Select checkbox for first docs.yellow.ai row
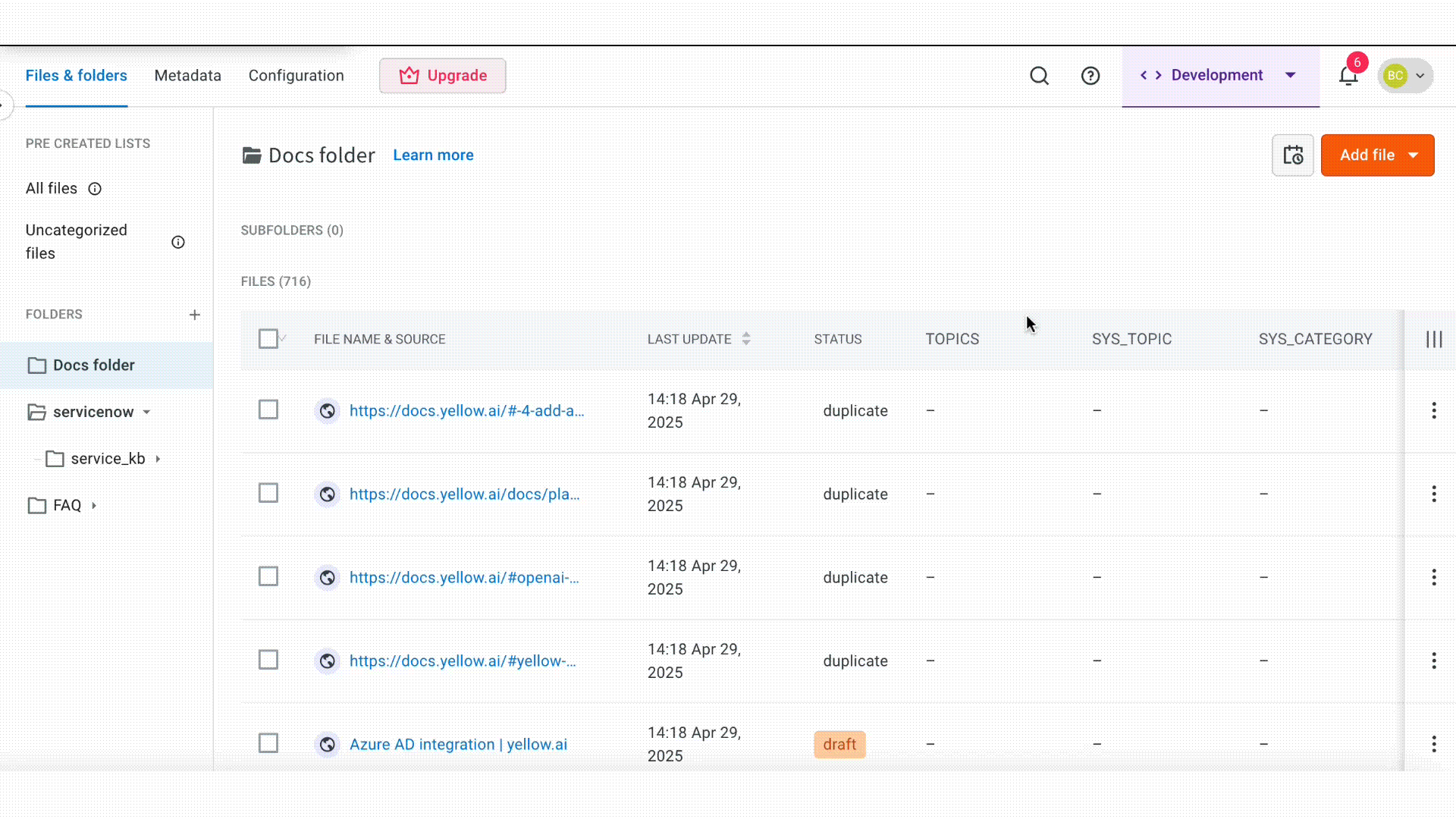1456x819 pixels. coord(268,409)
